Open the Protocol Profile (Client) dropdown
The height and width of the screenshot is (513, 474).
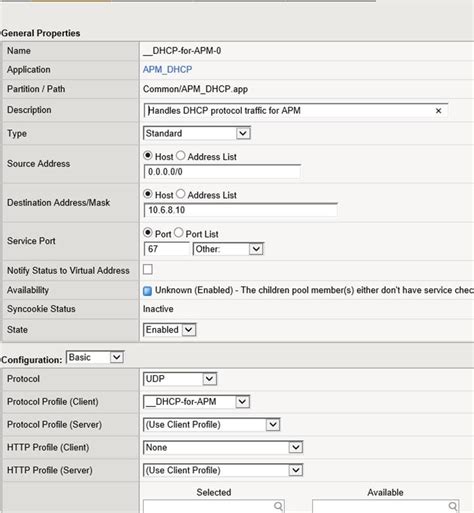(196, 402)
